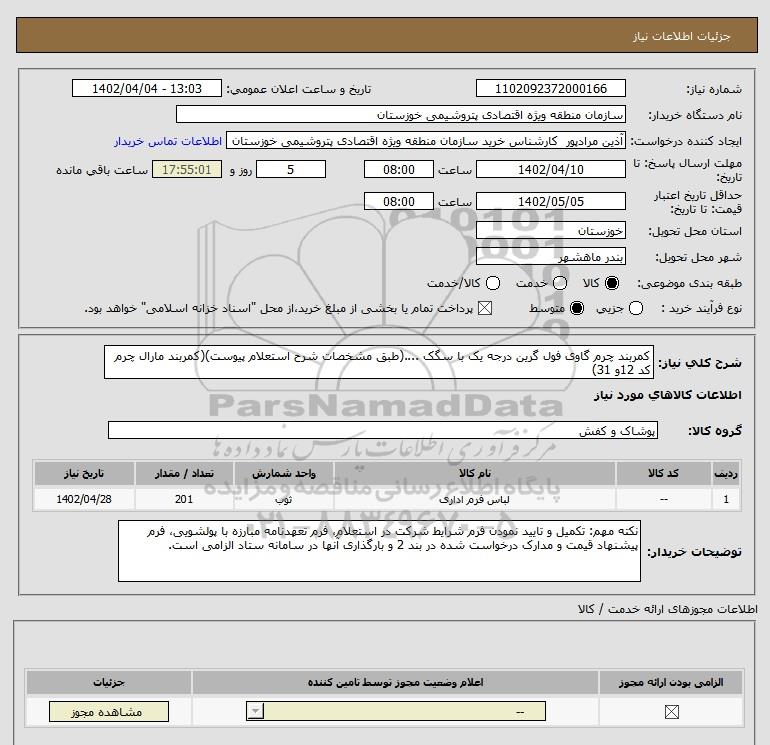Screen dimensions: 770x745
Task: Click item name cell لباس فرم اداری
Action: coord(474,499)
